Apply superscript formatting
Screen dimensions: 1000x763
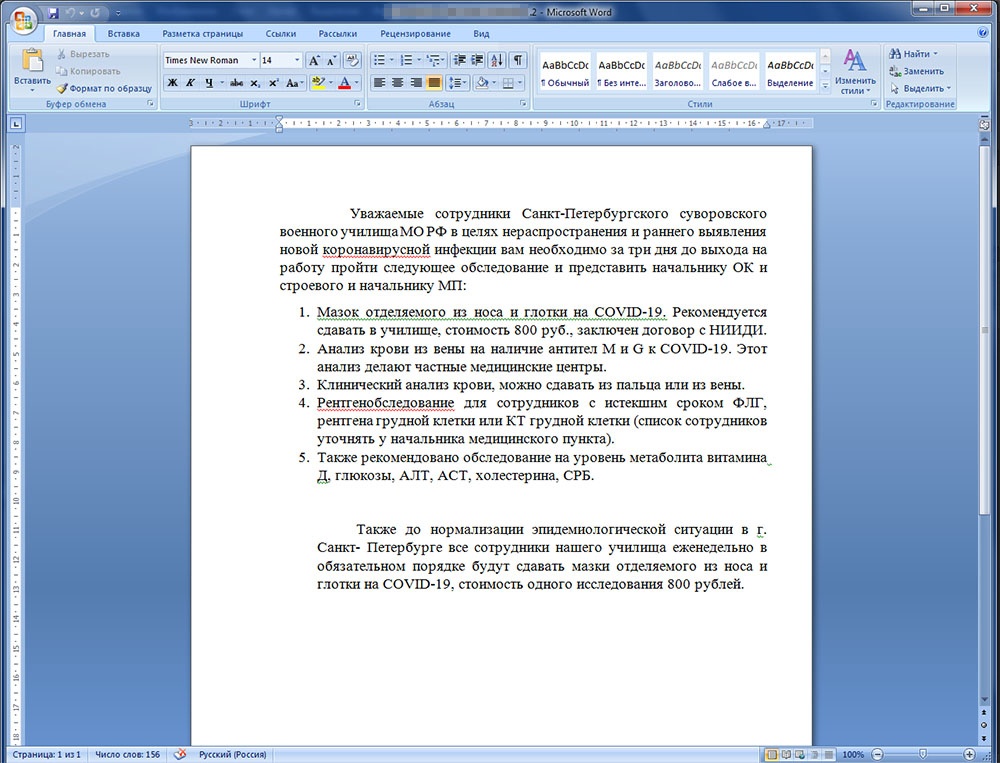pyautogui.click(x=274, y=83)
